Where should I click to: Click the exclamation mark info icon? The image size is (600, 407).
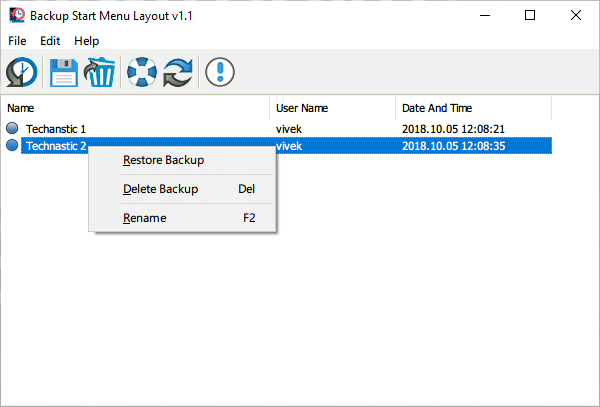(220, 72)
